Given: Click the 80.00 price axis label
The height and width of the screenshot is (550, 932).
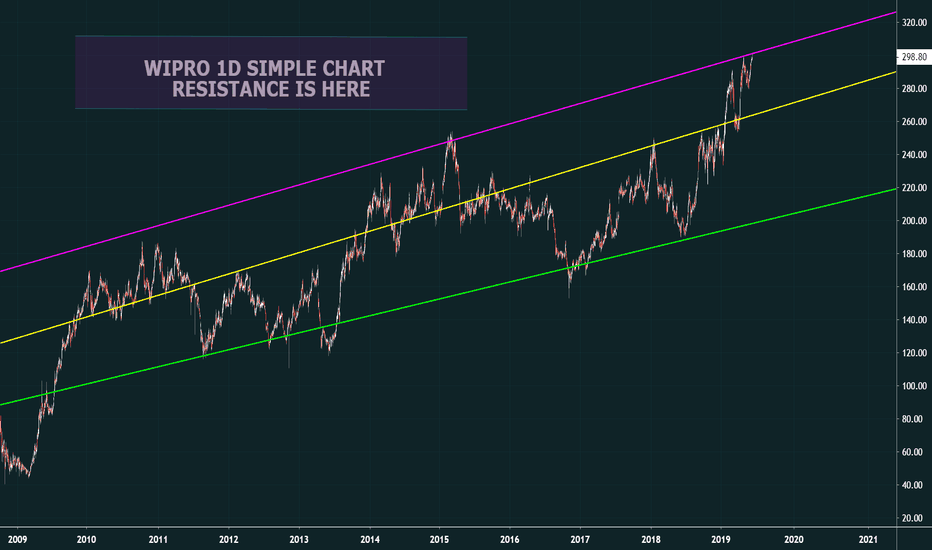Looking at the screenshot, I should coord(913,419).
